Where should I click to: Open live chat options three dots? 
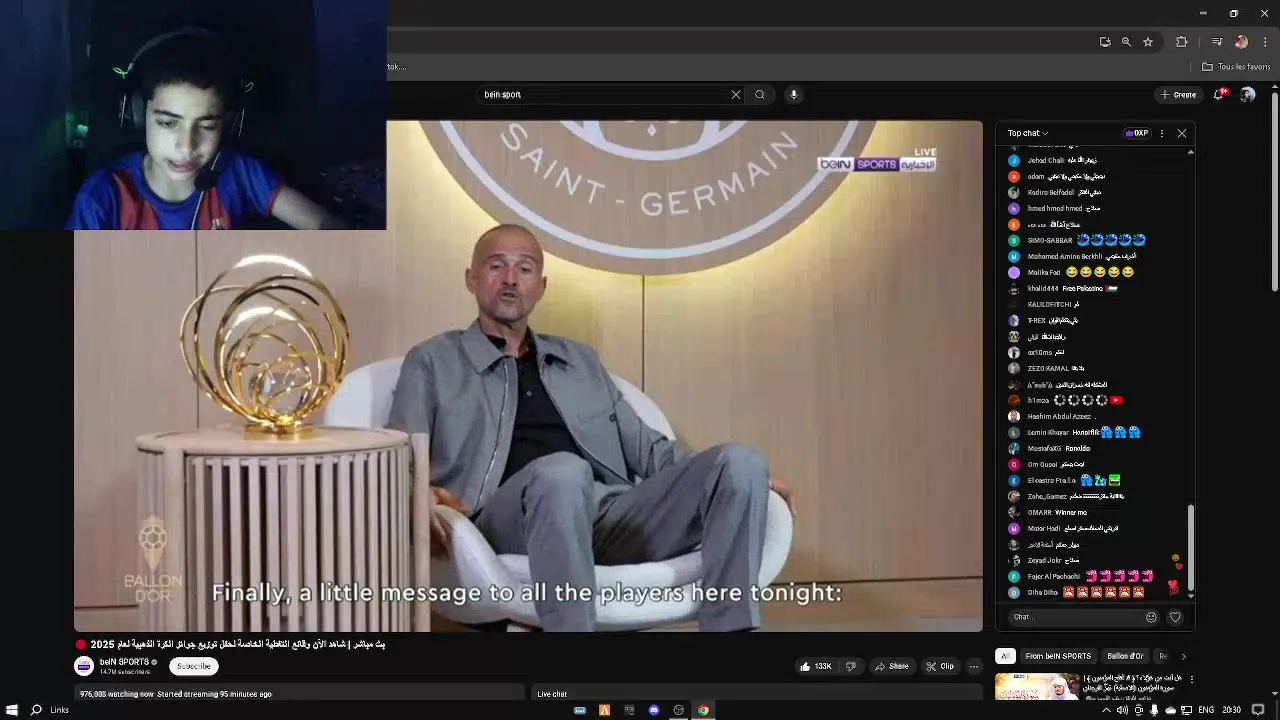pyautogui.click(x=1161, y=133)
